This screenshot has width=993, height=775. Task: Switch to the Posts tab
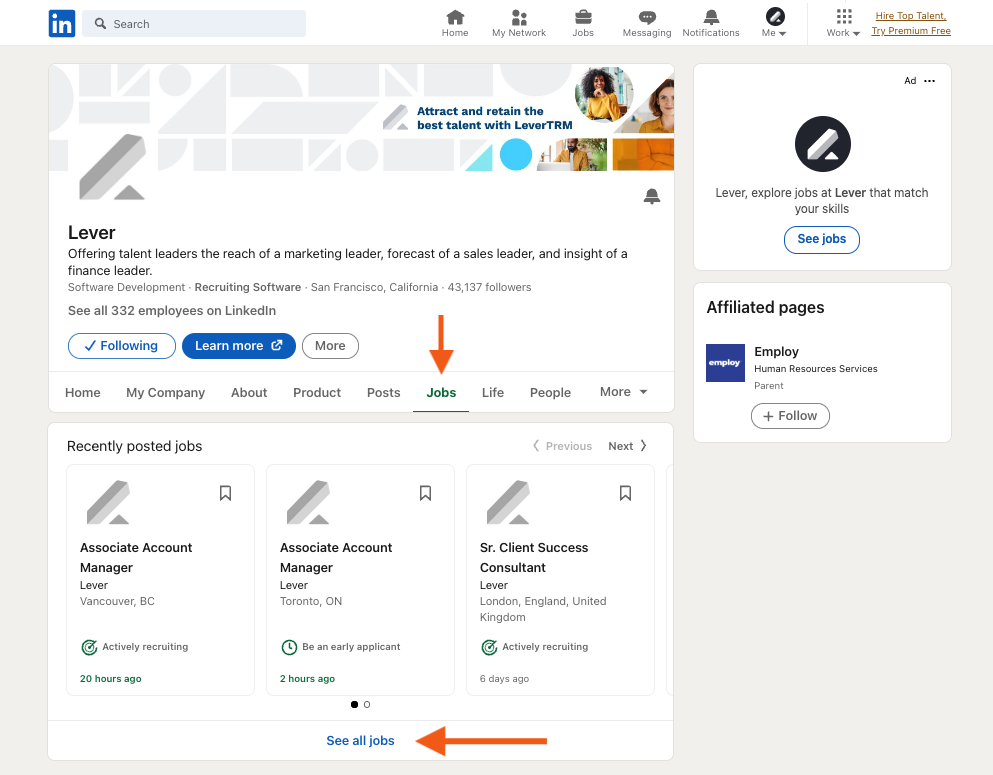(383, 393)
